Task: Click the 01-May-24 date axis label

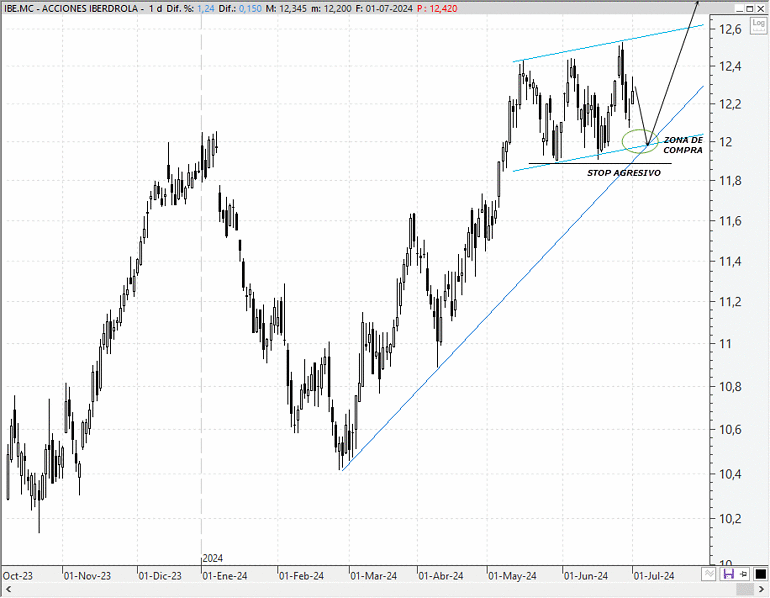Action: pyautogui.click(x=512, y=576)
